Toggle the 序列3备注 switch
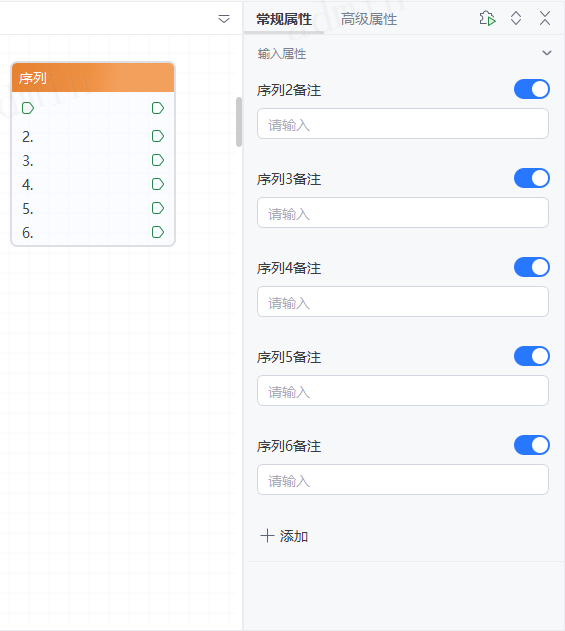This screenshot has width=565, height=631. point(532,178)
